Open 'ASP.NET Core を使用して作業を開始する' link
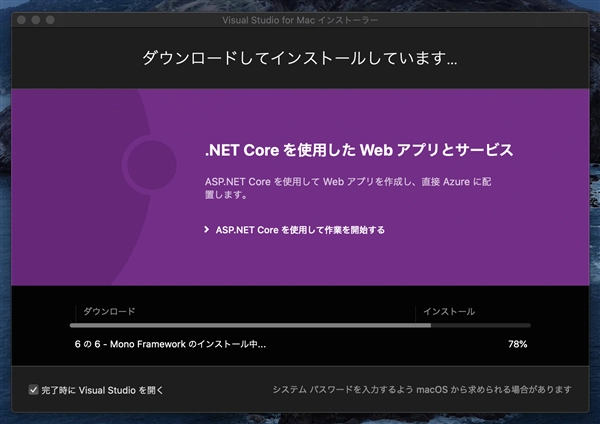This screenshot has width=600, height=424. click(300, 230)
